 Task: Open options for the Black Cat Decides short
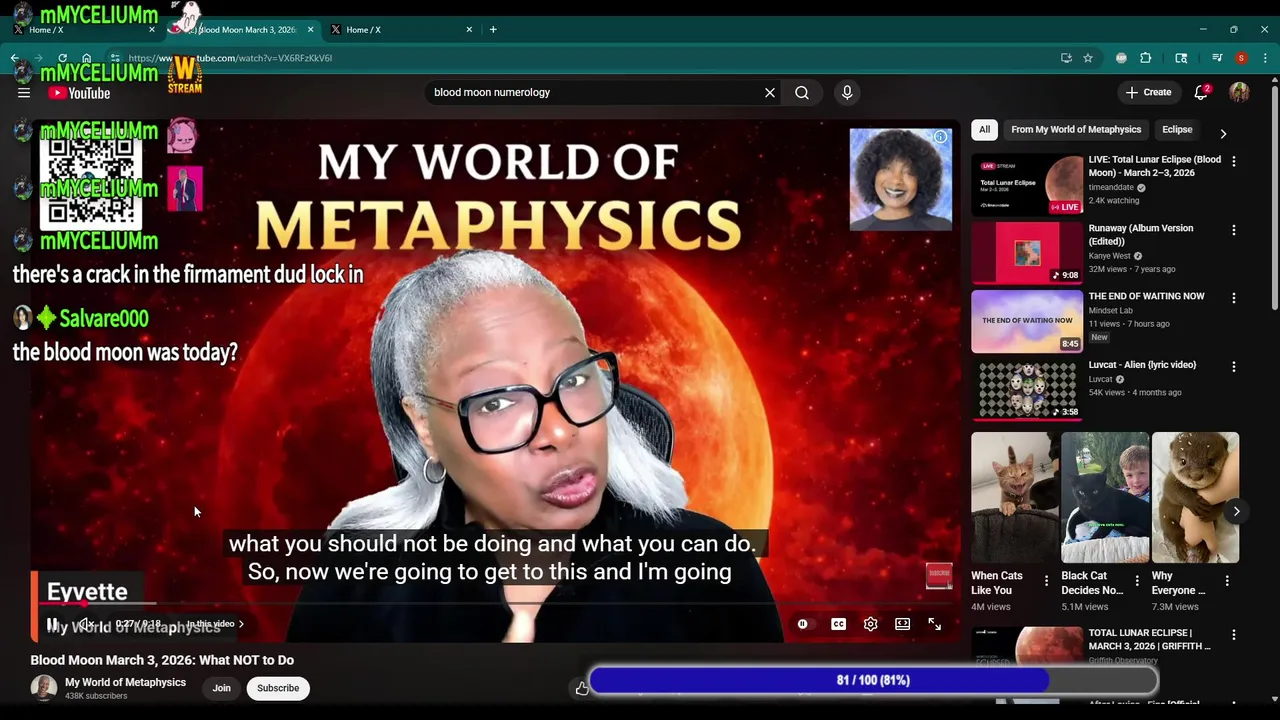(x=1137, y=580)
